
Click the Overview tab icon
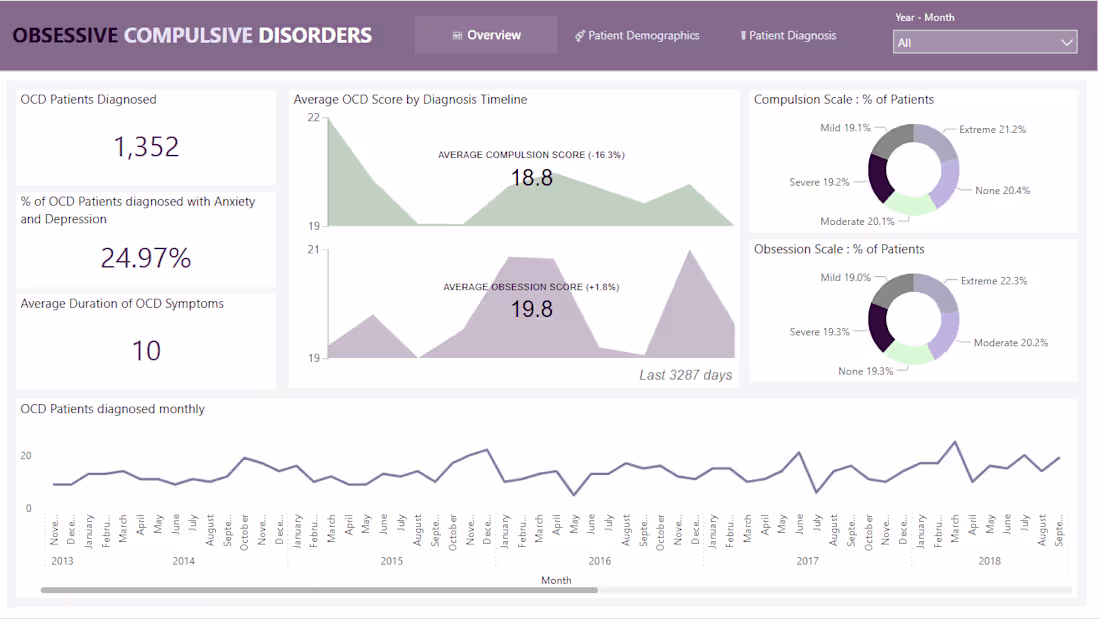click(457, 35)
